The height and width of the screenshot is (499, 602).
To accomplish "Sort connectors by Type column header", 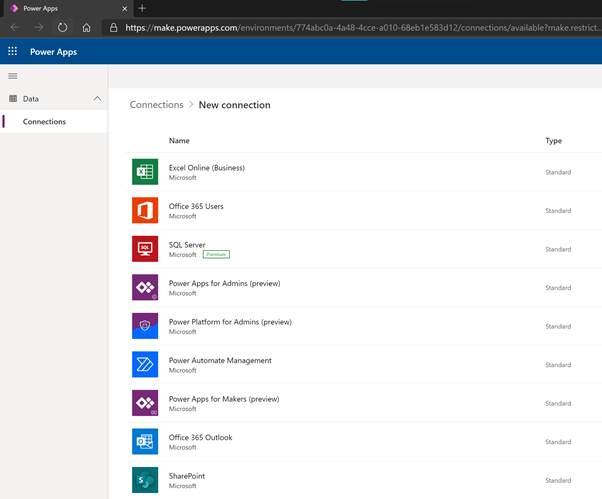I will pyautogui.click(x=553, y=141).
